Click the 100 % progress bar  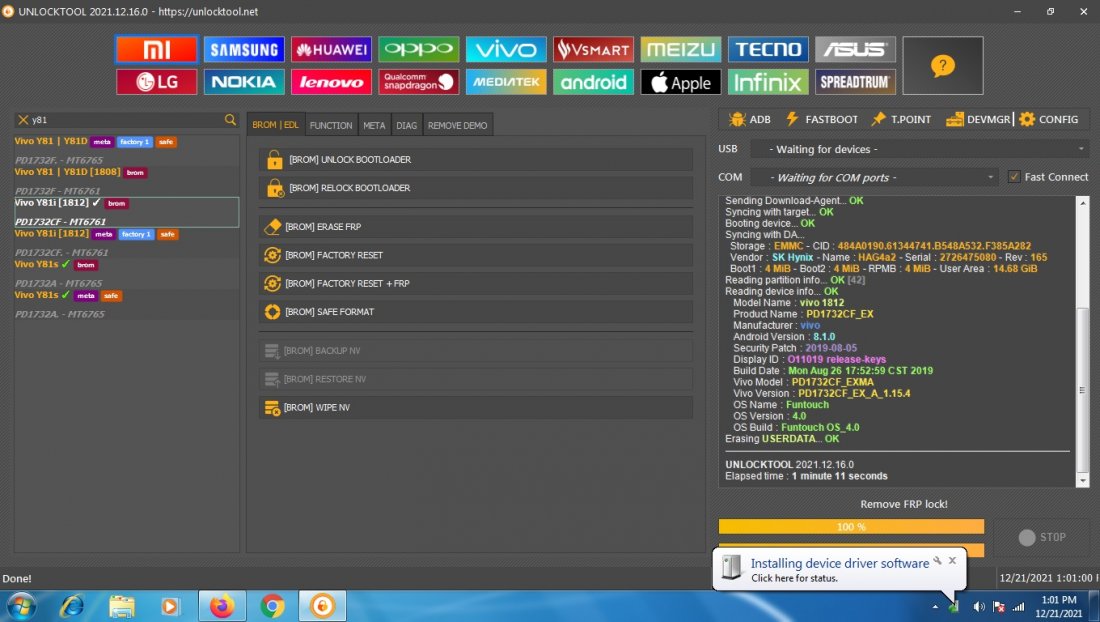coord(851,527)
